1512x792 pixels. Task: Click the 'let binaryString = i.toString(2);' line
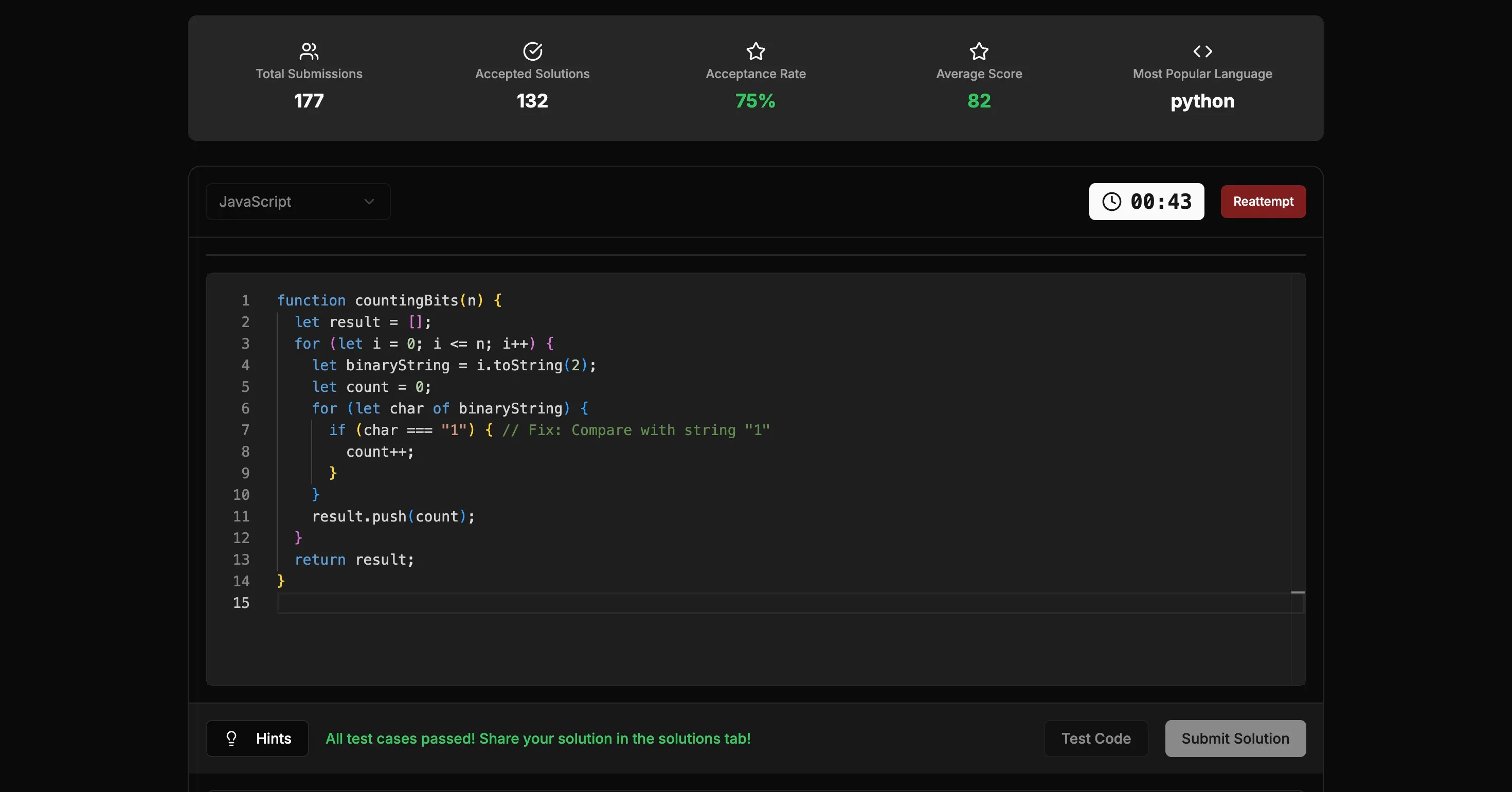[454, 365]
